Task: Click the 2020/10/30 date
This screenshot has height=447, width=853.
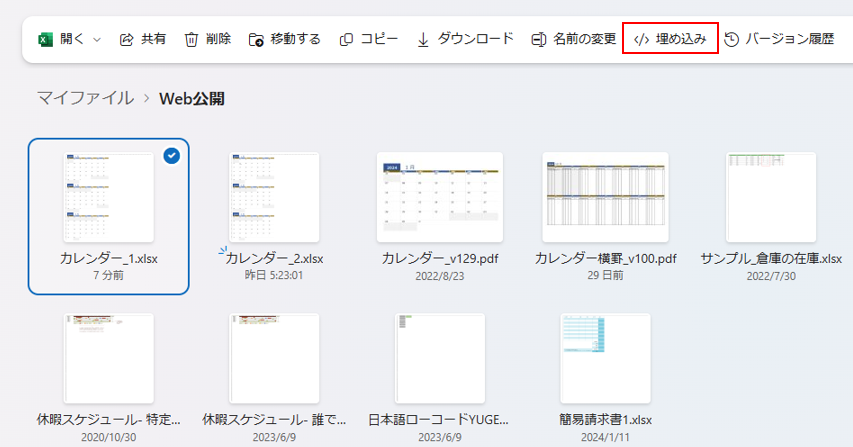Action: click(109, 437)
